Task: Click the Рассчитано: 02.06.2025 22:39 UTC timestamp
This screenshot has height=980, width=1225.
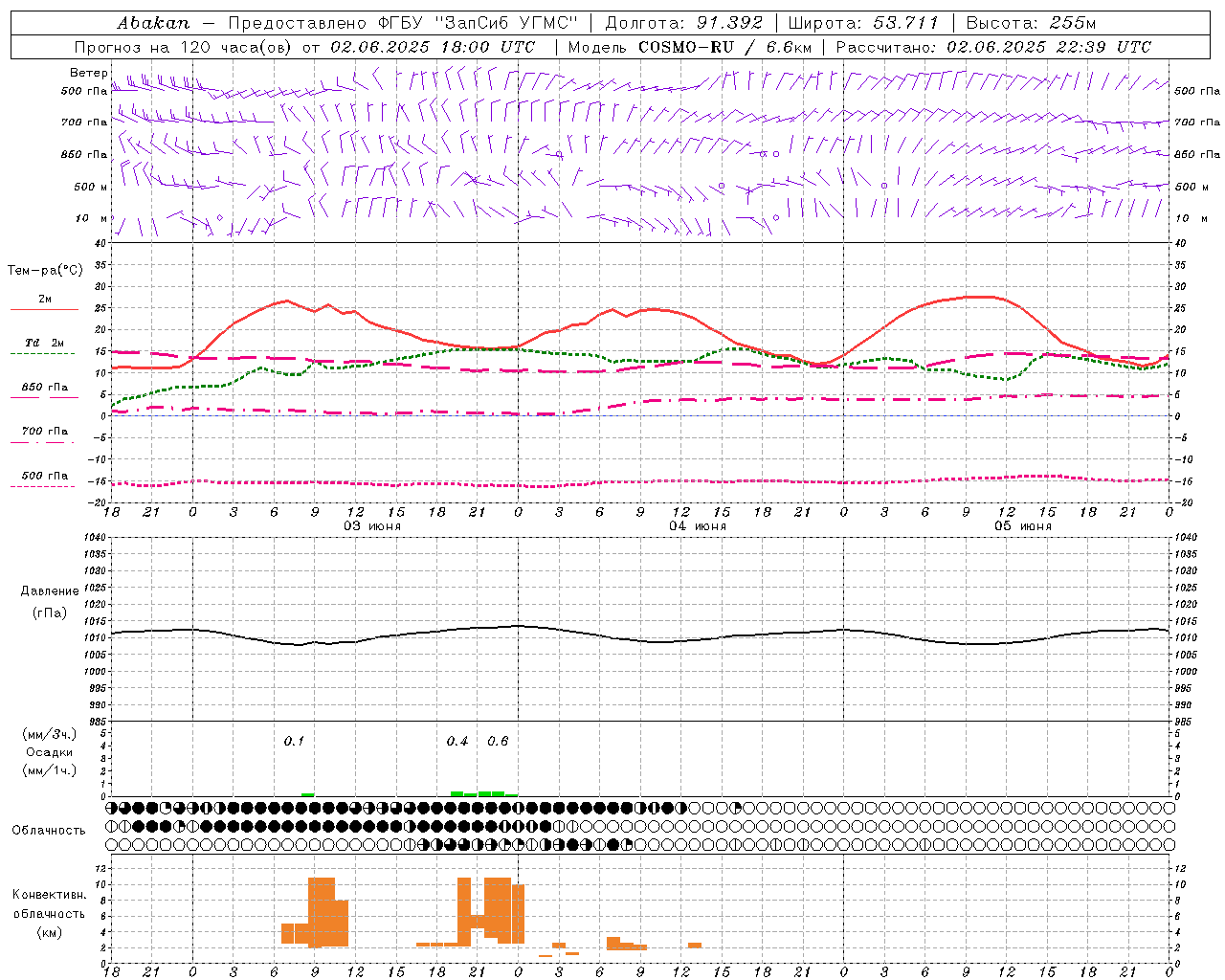Action: click(993, 47)
